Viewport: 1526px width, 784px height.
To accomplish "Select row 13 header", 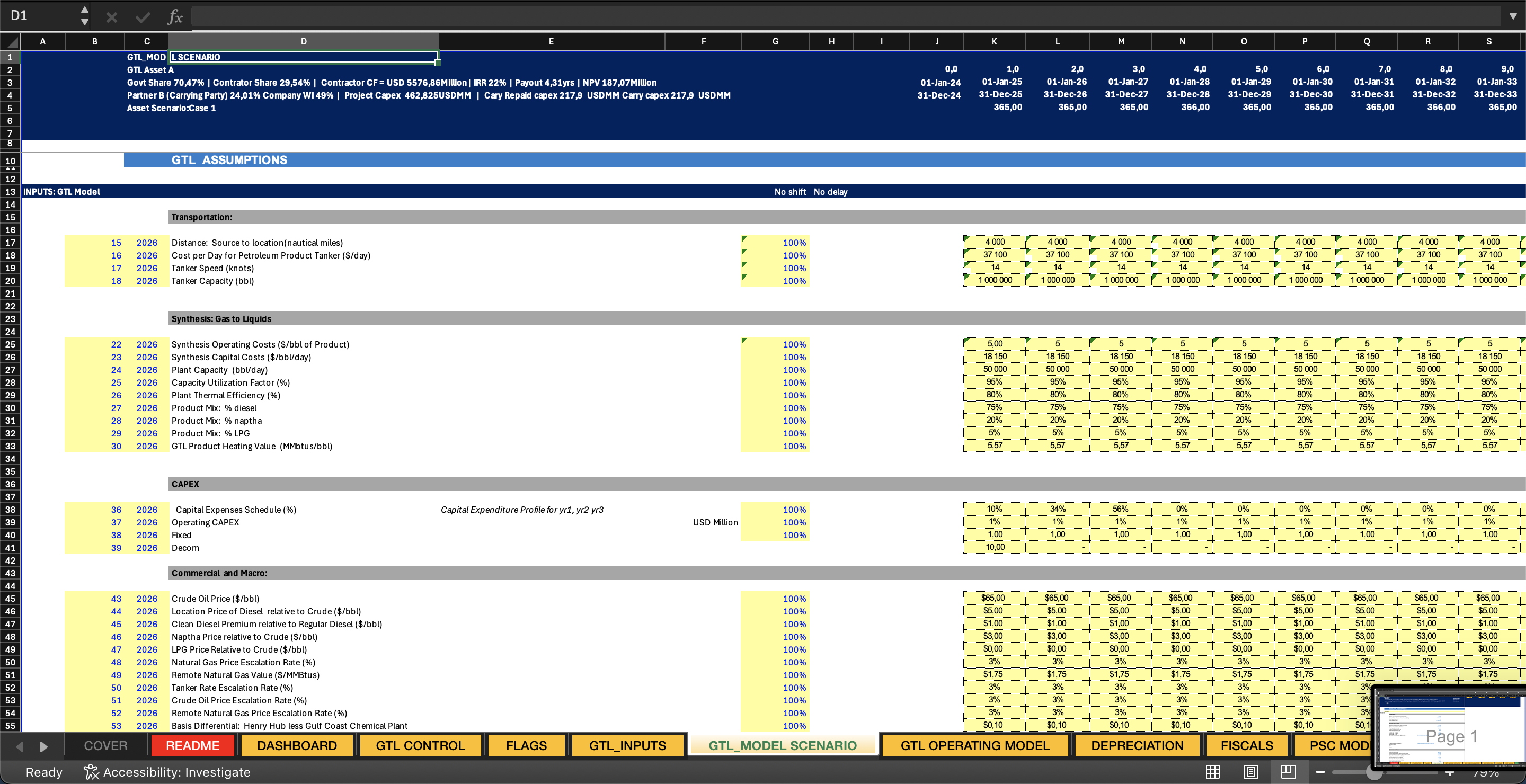I will point(10,192).
